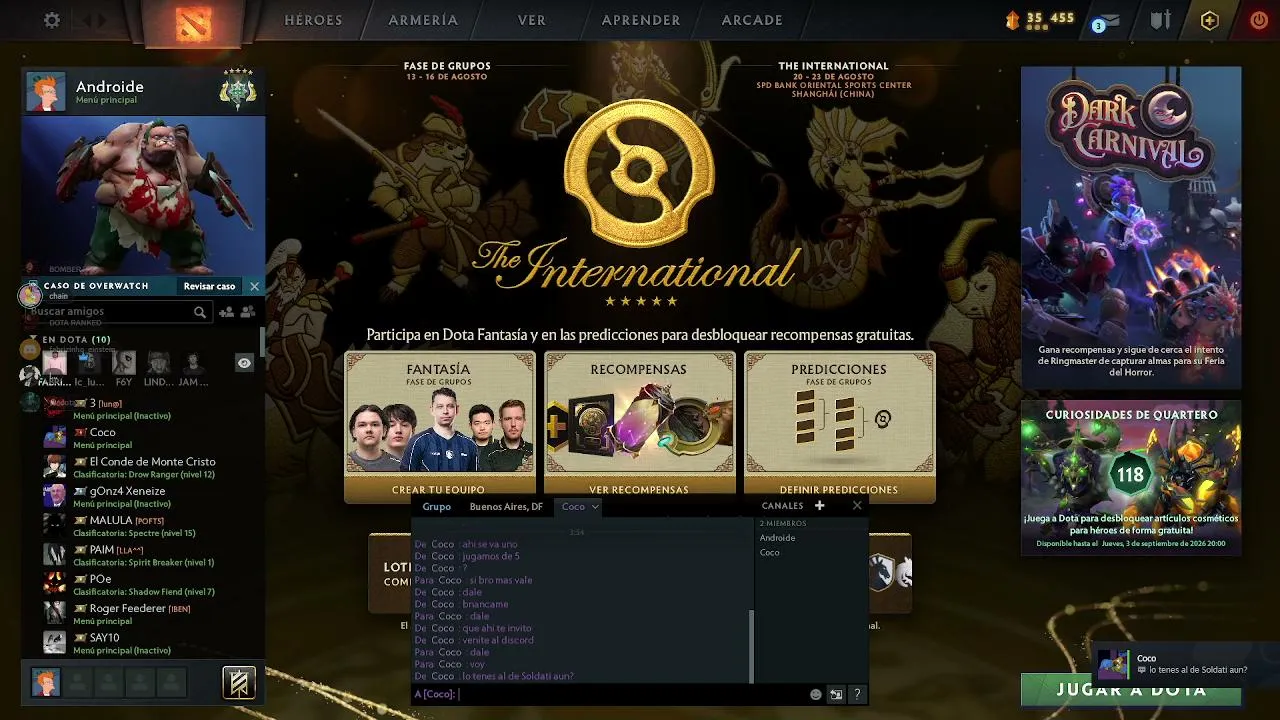Click the chat message input field
Screen dimensions: 1280x720
point(610,694)
